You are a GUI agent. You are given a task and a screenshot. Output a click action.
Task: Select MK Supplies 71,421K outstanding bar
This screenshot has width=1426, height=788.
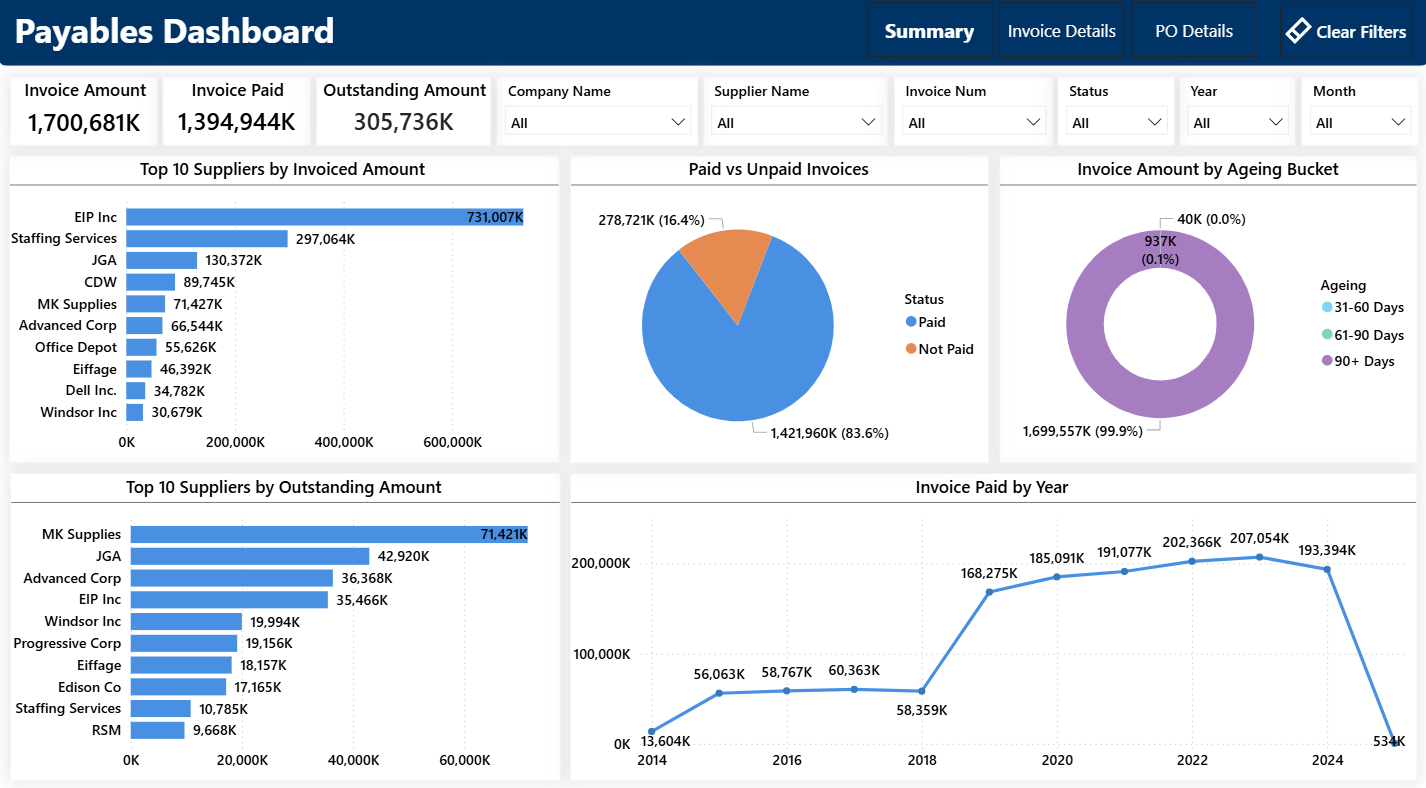(x=329, y=534)
